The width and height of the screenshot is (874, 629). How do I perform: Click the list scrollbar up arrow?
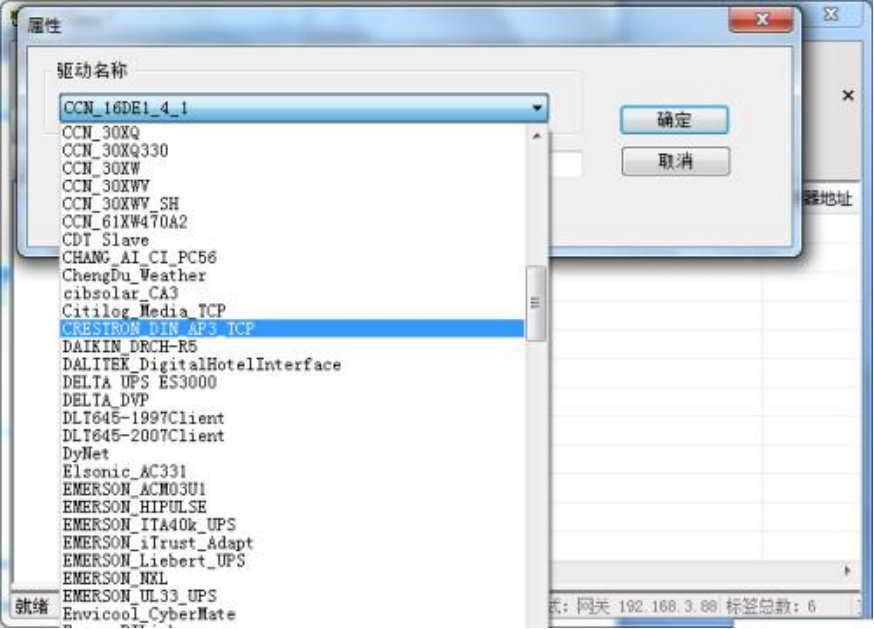(536, 136)
